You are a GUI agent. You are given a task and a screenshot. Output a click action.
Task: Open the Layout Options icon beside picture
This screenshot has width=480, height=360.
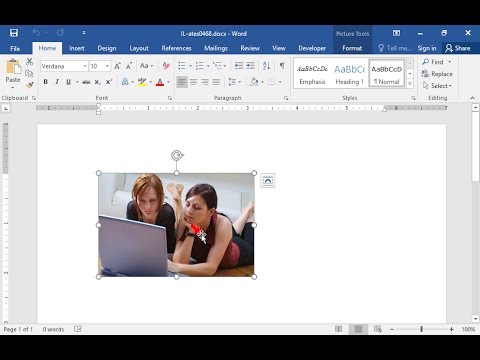click(268, 181)
